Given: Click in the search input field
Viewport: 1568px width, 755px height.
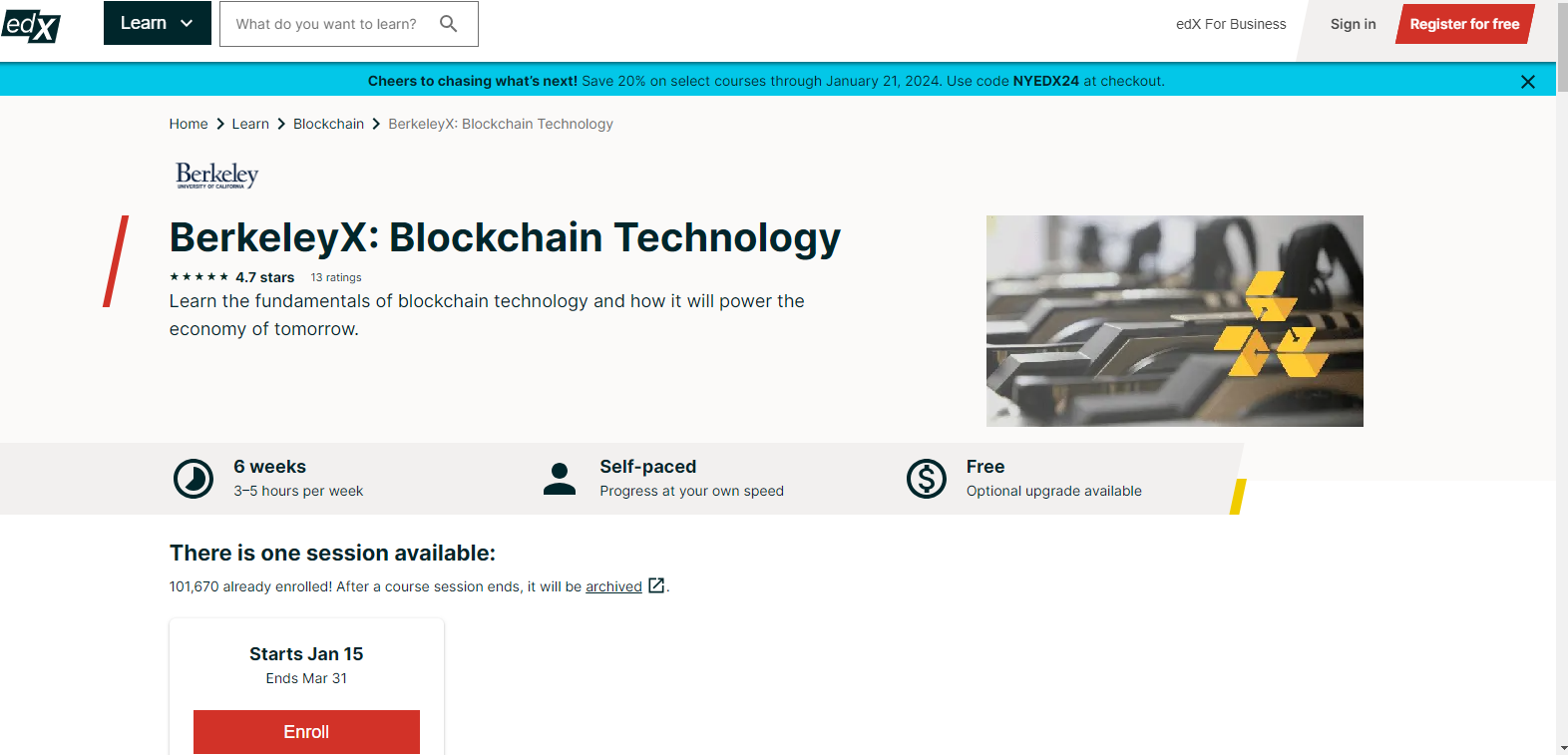Looking at the screenshot, I should coord(329,24).
